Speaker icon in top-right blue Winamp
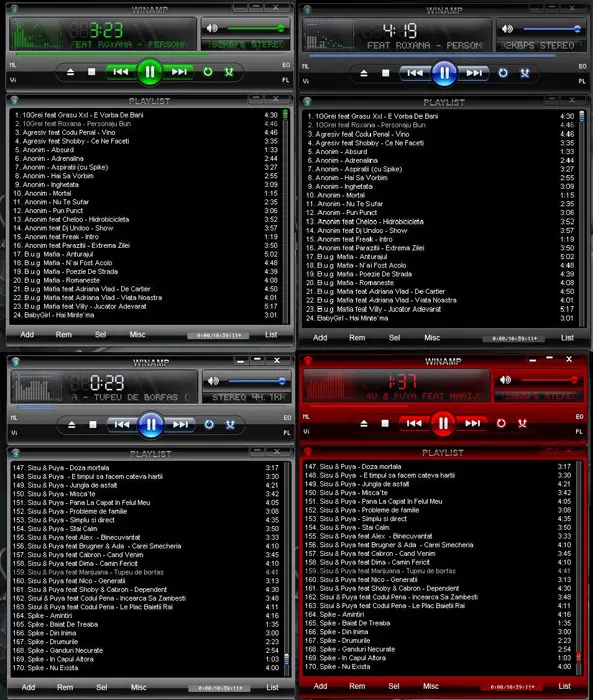The height and width of the screenshot is (700, 593). point(507,29)
